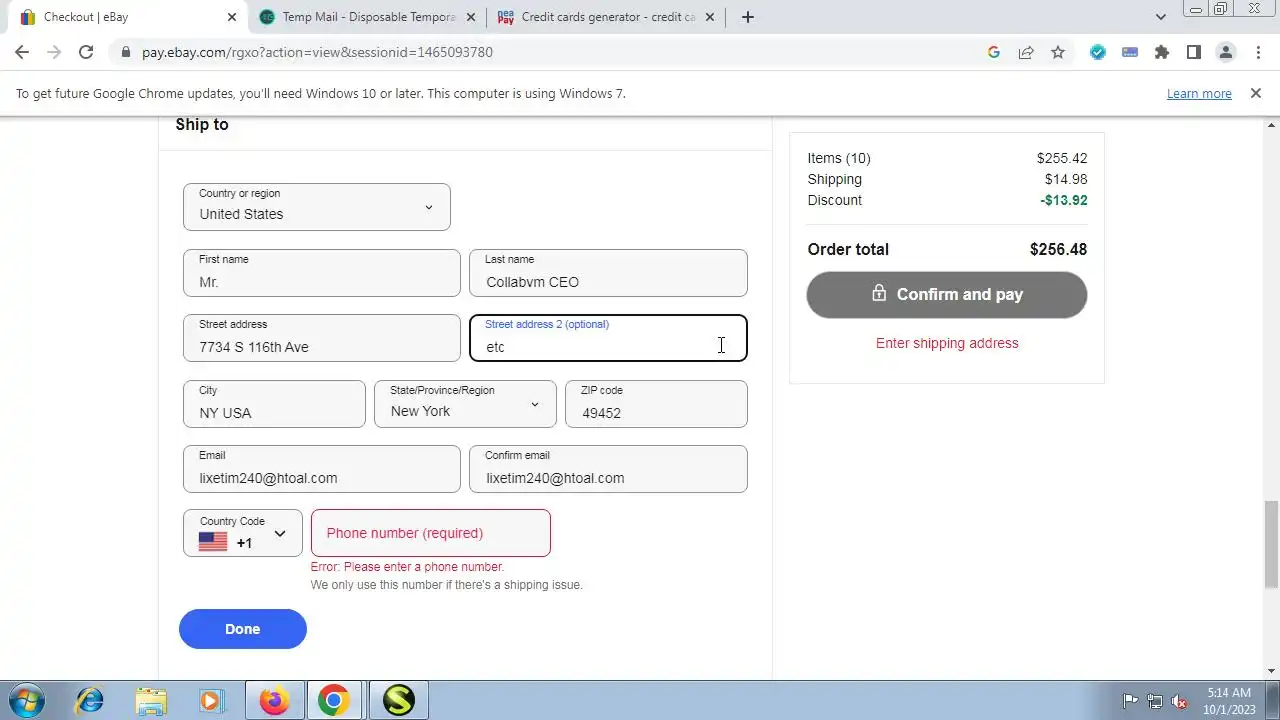Viewport: 1280px width, 720px height.
Task: Click the Discount value -$13.92
Action: pos(1064,200)
